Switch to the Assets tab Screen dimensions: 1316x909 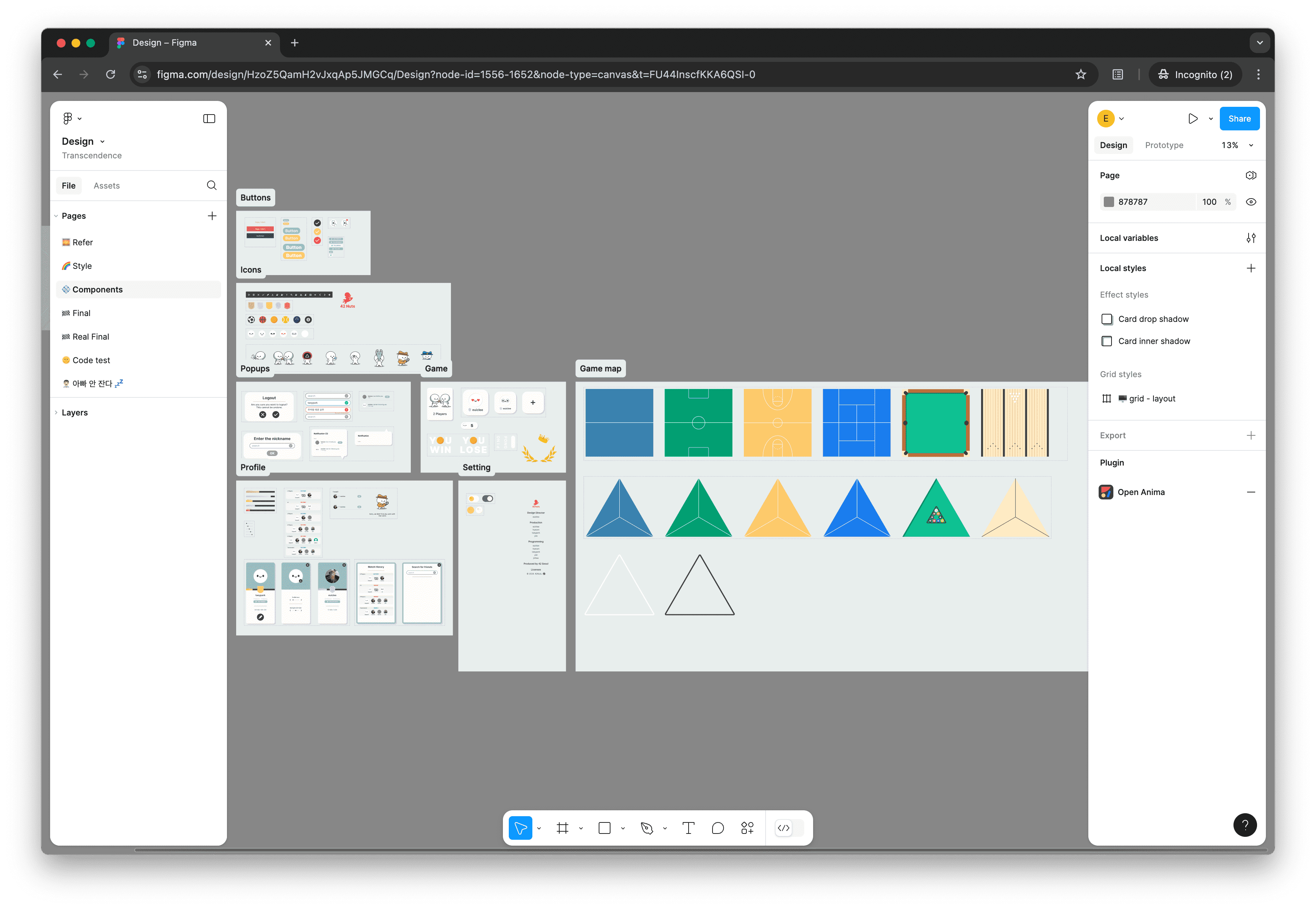(106, 186)
